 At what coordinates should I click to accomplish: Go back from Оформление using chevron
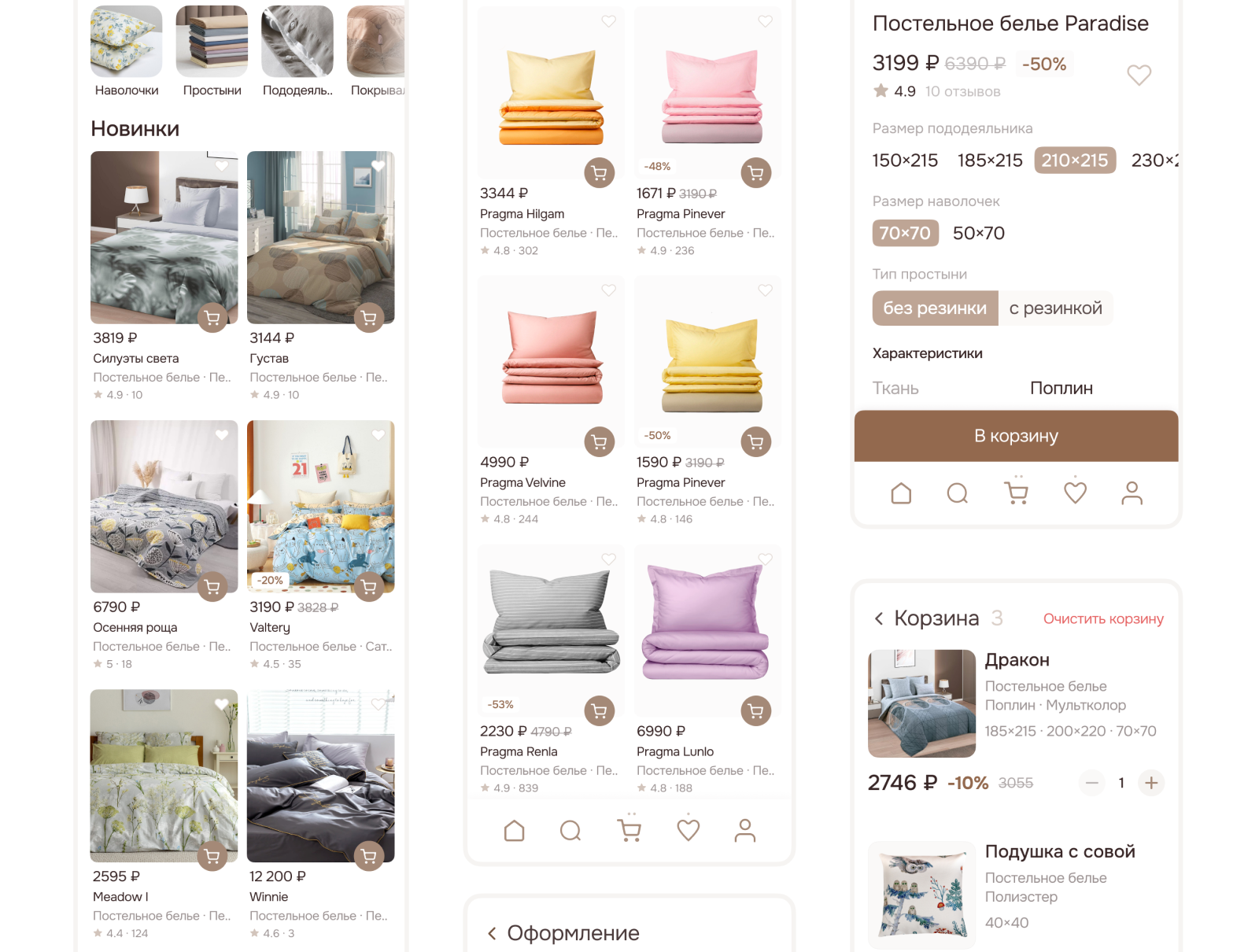coord(492,933)
